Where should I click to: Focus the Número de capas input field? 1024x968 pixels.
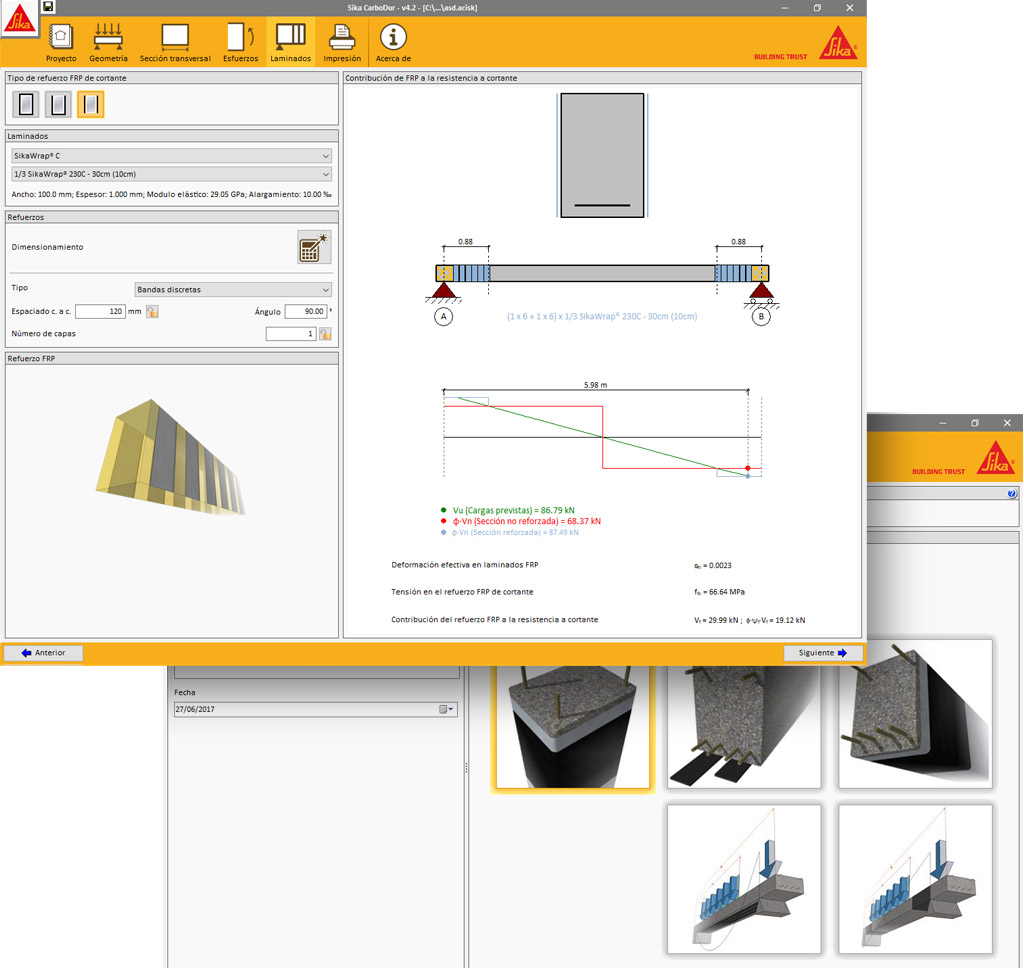[291, 334]
